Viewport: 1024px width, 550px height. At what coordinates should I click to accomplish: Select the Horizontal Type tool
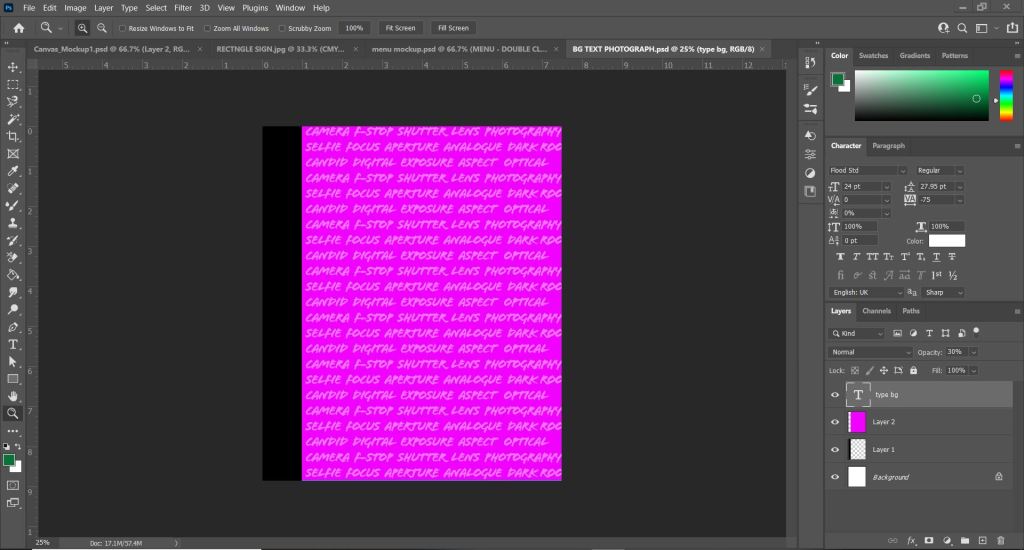(13, 344)
